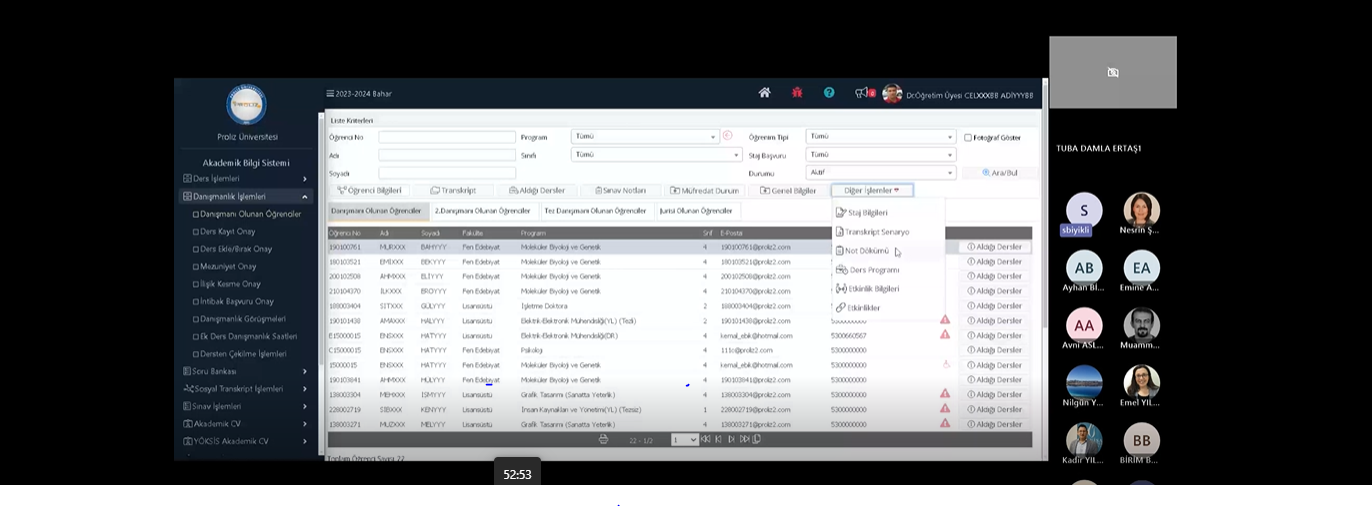
Task: Expand Sosyal Transkript İşlemleri in sidebar
Action: click(246, 389)
